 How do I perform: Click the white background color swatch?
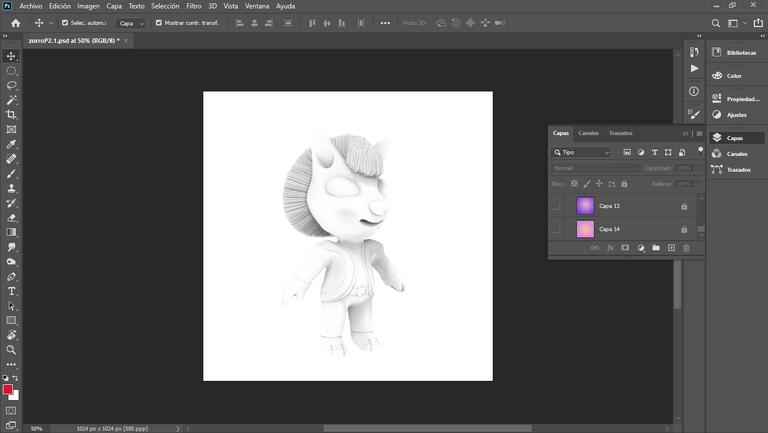click(16, 396)
